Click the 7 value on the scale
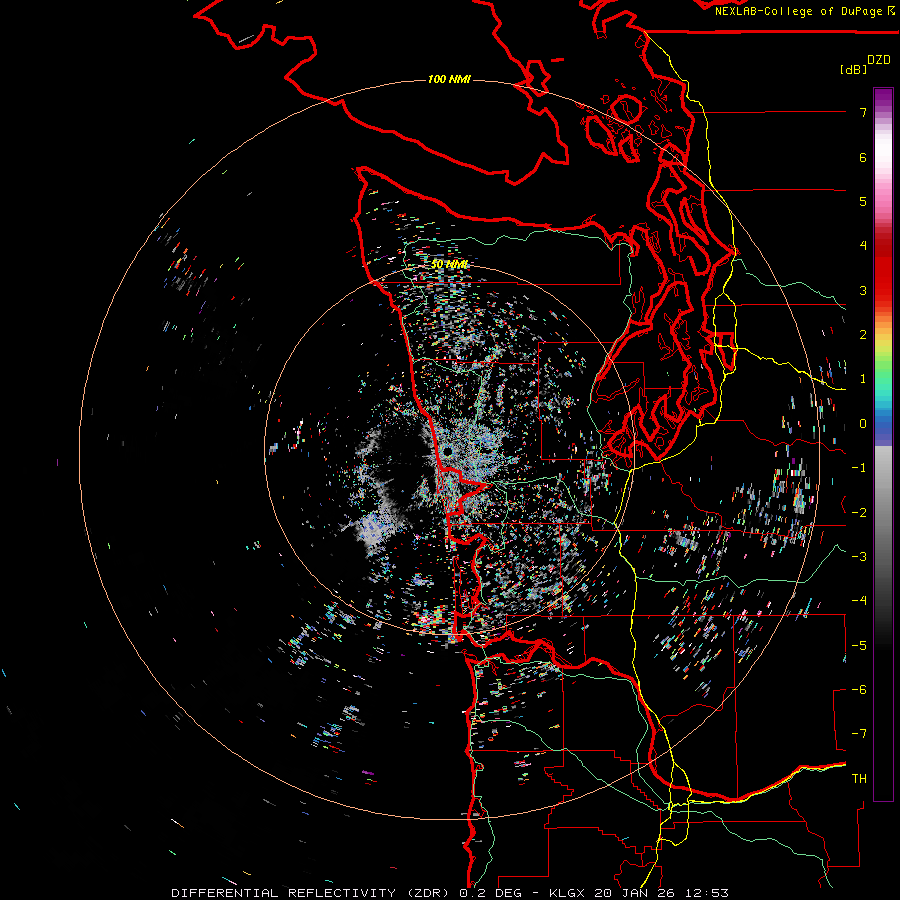The image size is (900, 900). pos(863,112)
